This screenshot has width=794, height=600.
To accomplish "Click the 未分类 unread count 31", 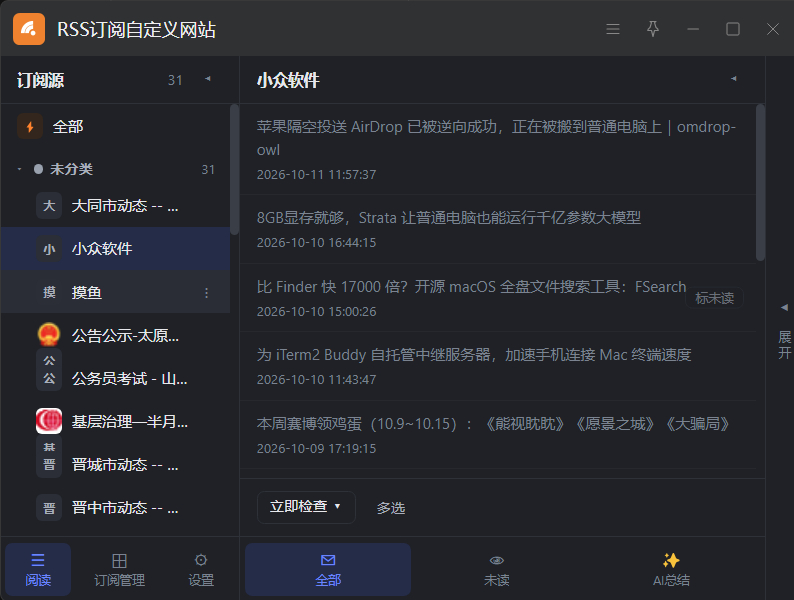I will pyautogui.click(x=208, y=170).
